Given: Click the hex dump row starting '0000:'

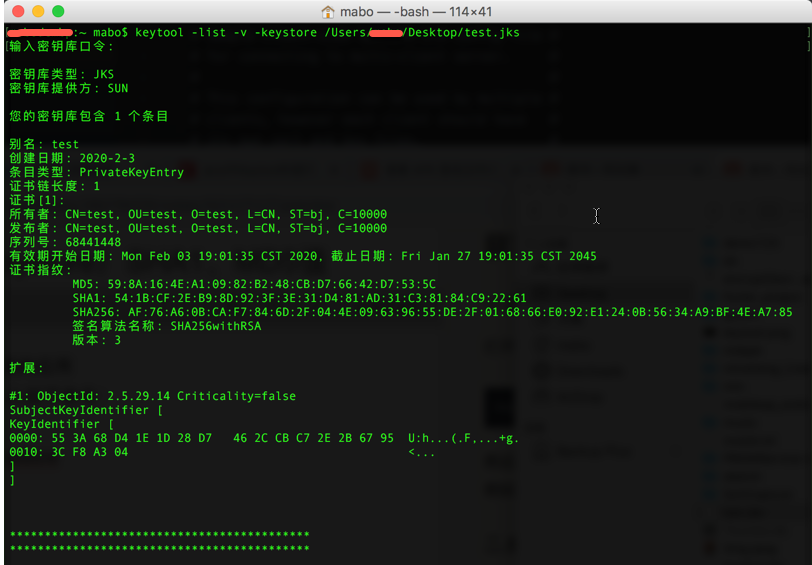Looking at the screenshot, I should click(x=264, y=438).
